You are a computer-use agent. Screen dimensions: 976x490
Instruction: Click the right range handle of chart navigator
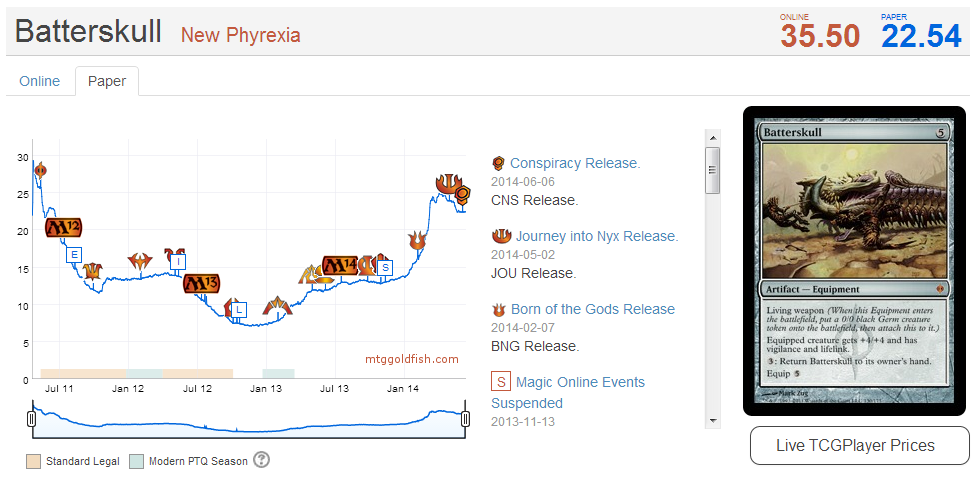465,420
